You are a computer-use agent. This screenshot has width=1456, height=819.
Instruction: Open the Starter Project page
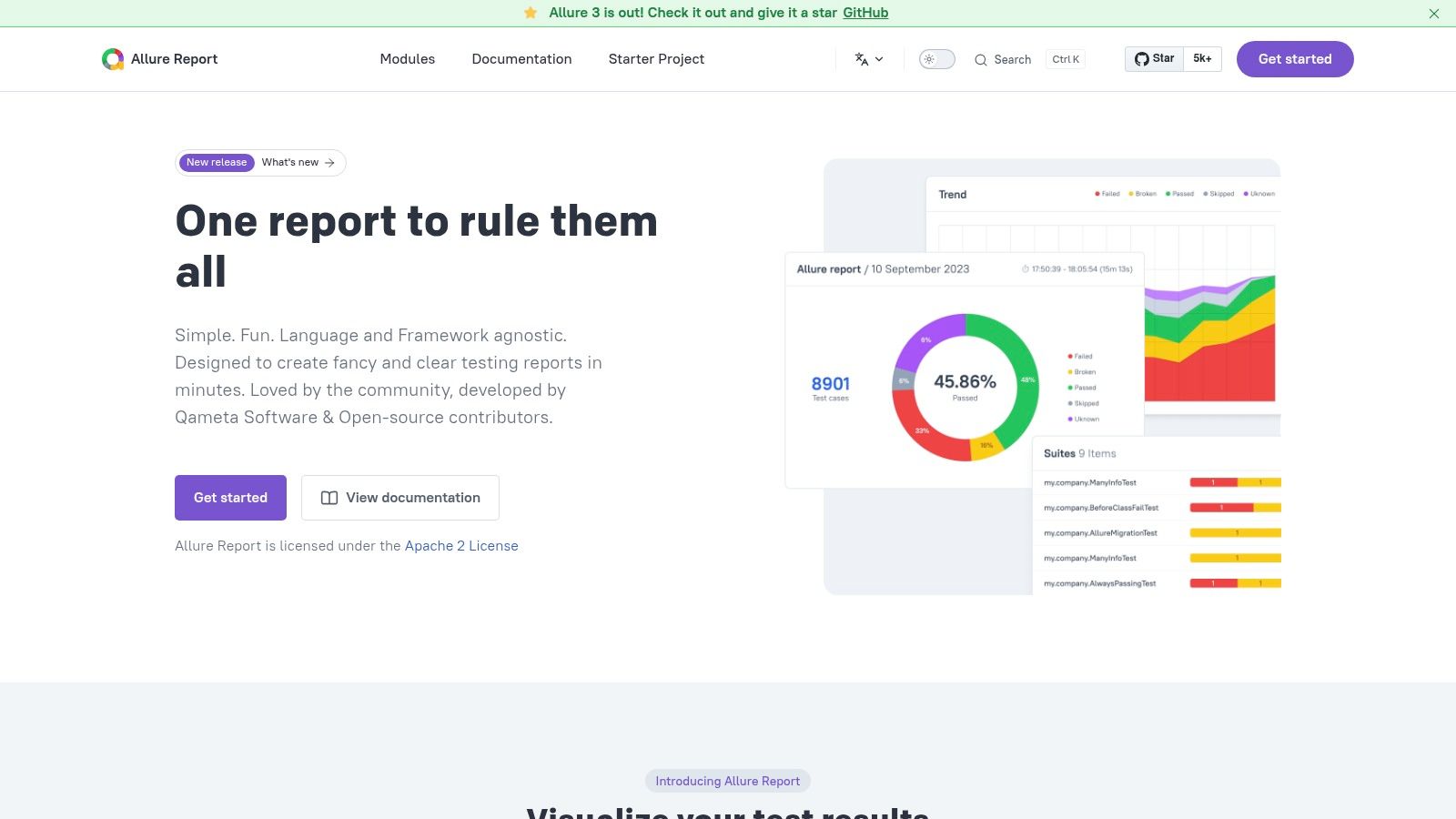click(x=656, y=59)
